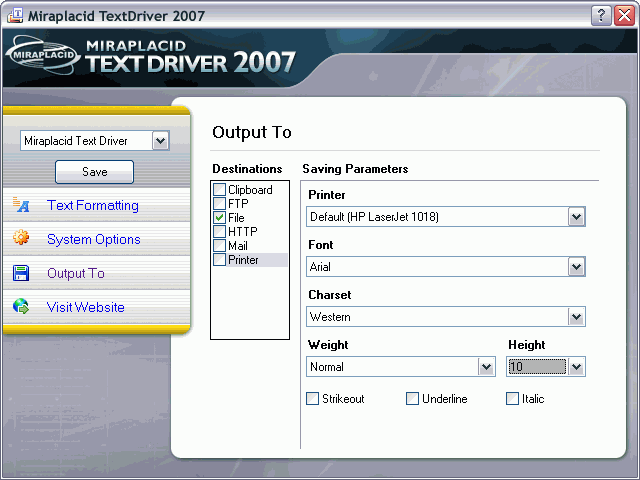This screenshot has height=480, width=640.
Task: Select the File label in Destinations list
Action: tap(236, 218)
